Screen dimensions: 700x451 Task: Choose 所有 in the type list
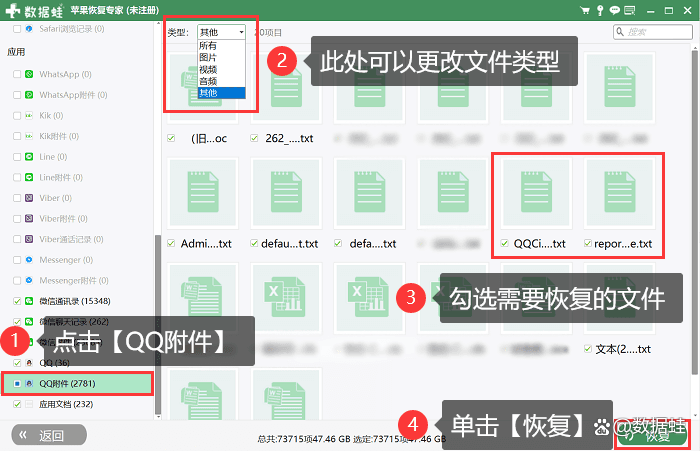point(221,46)
